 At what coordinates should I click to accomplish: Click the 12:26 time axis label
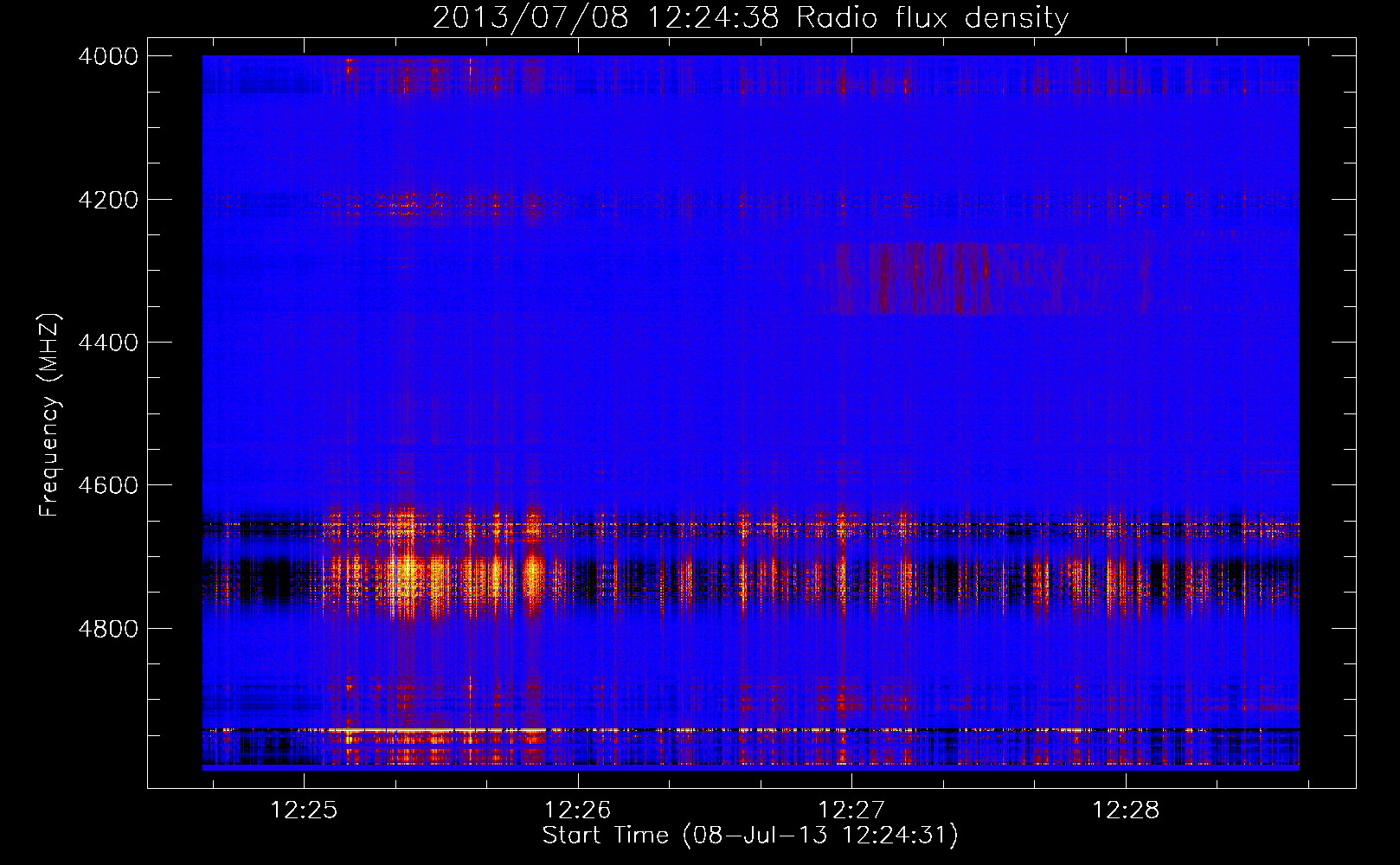pos(577,810)
